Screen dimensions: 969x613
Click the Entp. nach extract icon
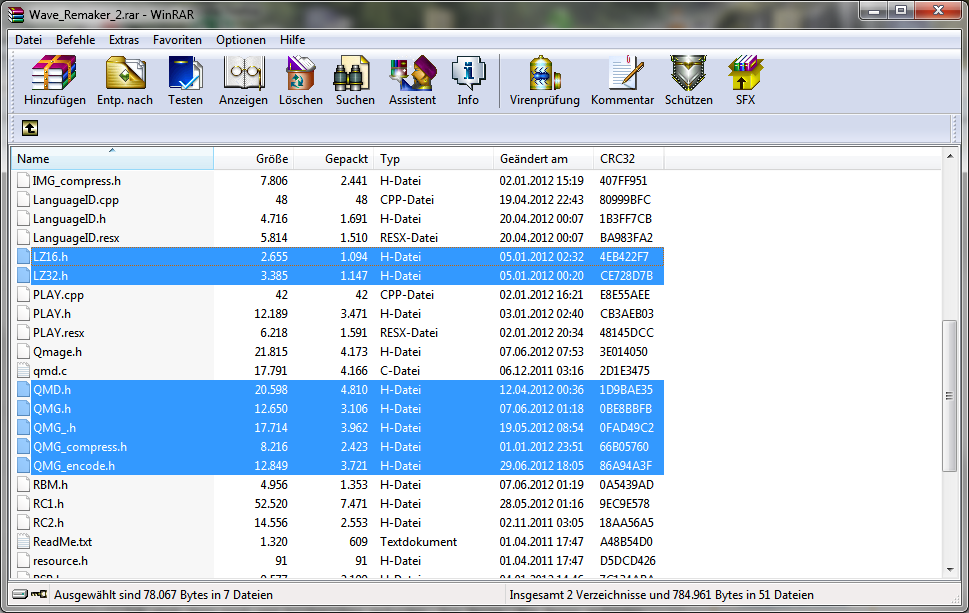coord(125,80)
